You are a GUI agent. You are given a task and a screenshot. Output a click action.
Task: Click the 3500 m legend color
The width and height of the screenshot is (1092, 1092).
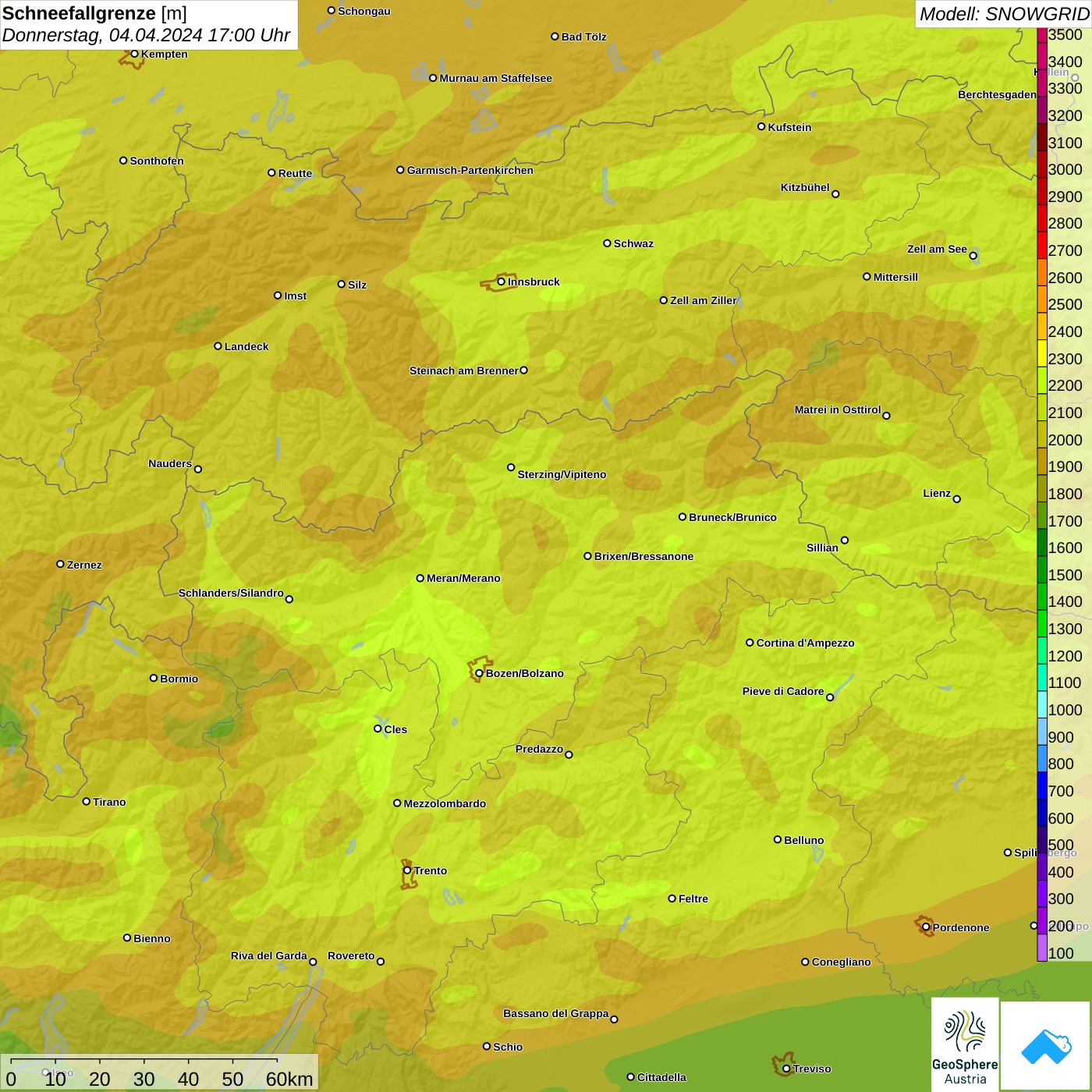(x=1042, y=35)
